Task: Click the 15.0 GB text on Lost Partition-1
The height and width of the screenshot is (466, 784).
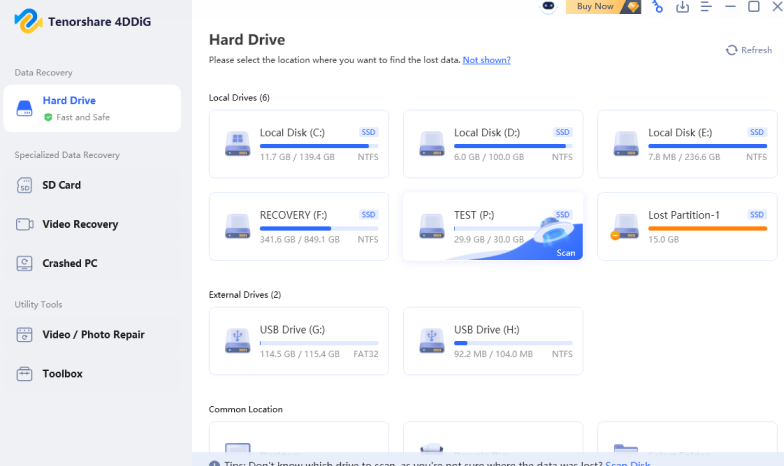Action: coord(664,240)
